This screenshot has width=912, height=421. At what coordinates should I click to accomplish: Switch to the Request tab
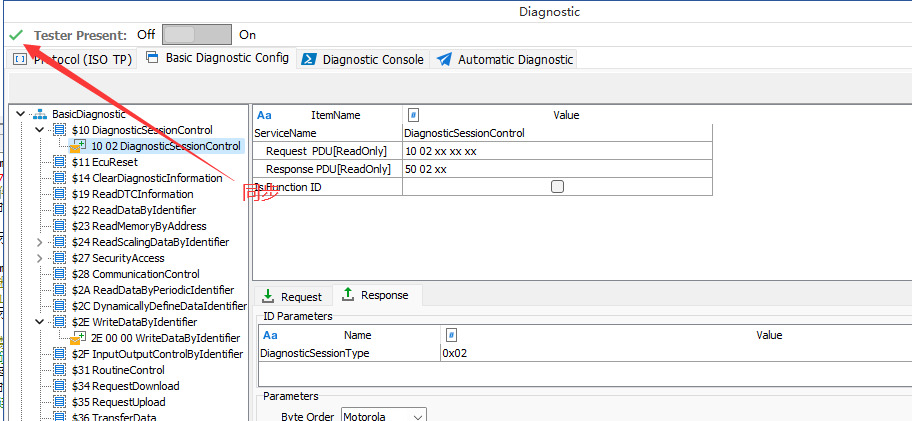pos(292,296)
